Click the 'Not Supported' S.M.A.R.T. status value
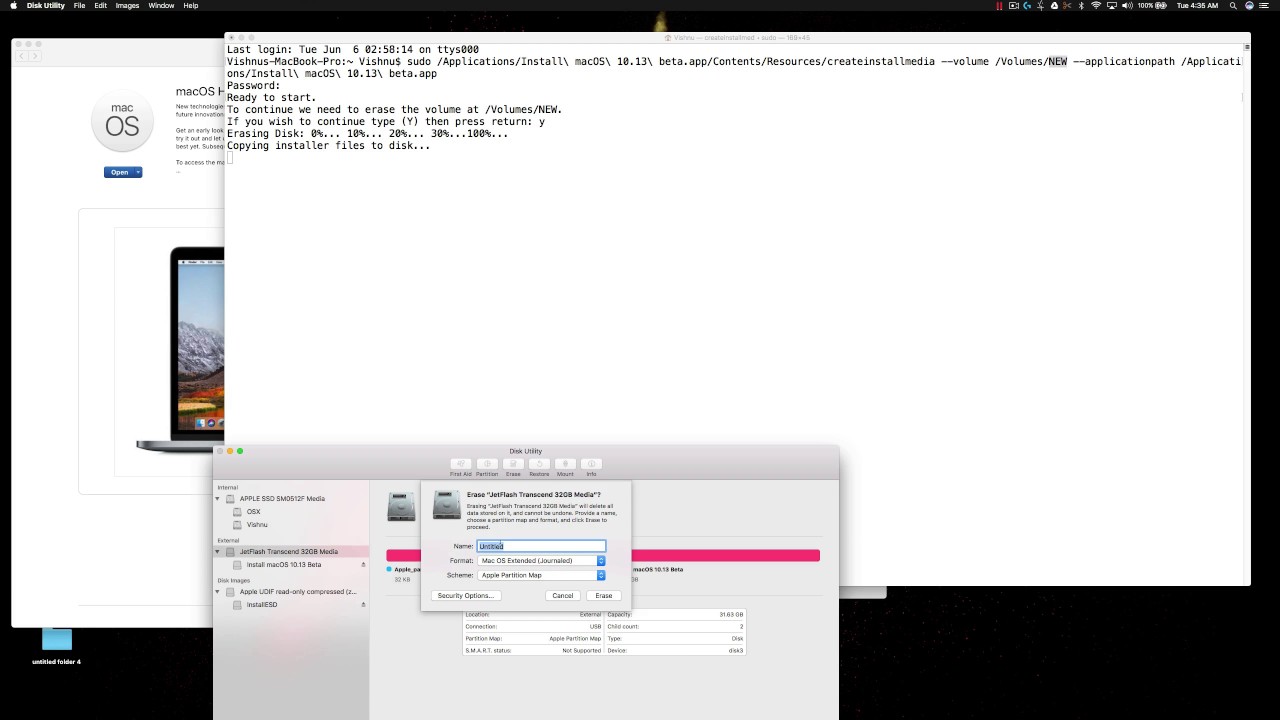 click(581, 651)
